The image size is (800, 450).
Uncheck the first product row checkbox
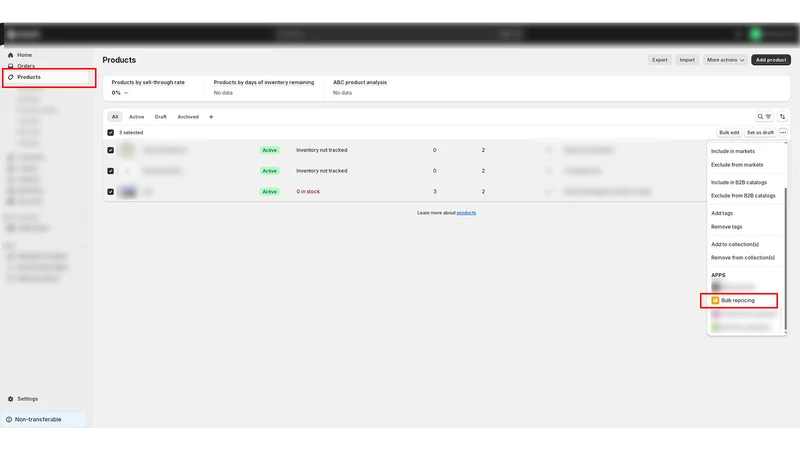[111, 150]
